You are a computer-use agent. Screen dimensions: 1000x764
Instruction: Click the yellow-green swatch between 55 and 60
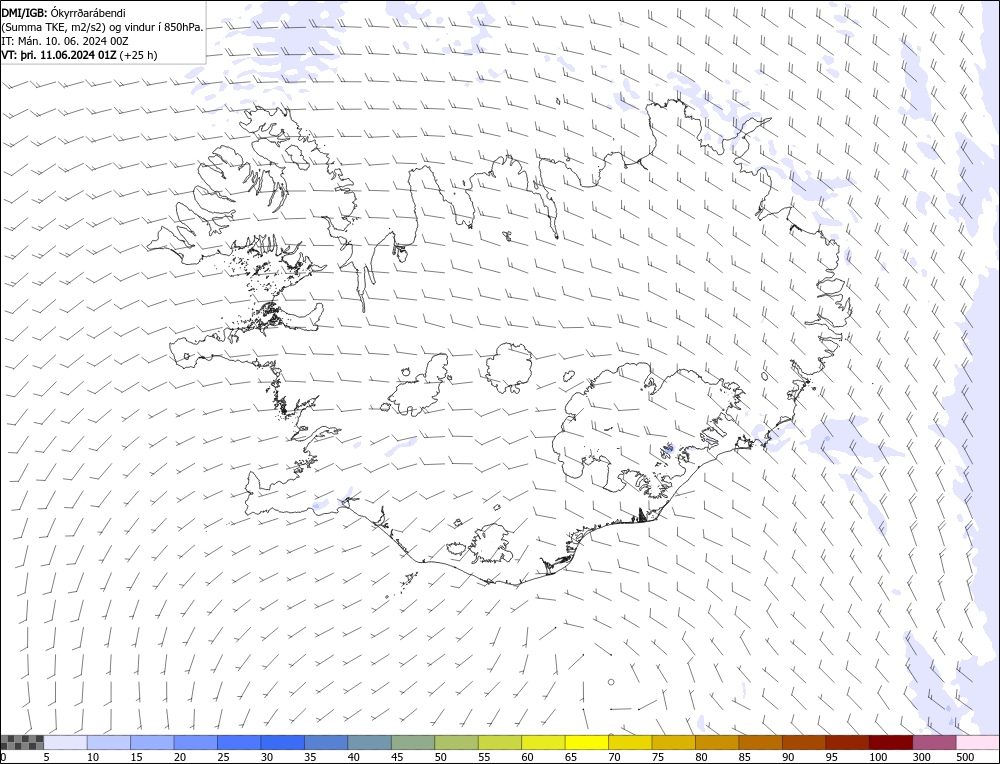pos(500,742)
